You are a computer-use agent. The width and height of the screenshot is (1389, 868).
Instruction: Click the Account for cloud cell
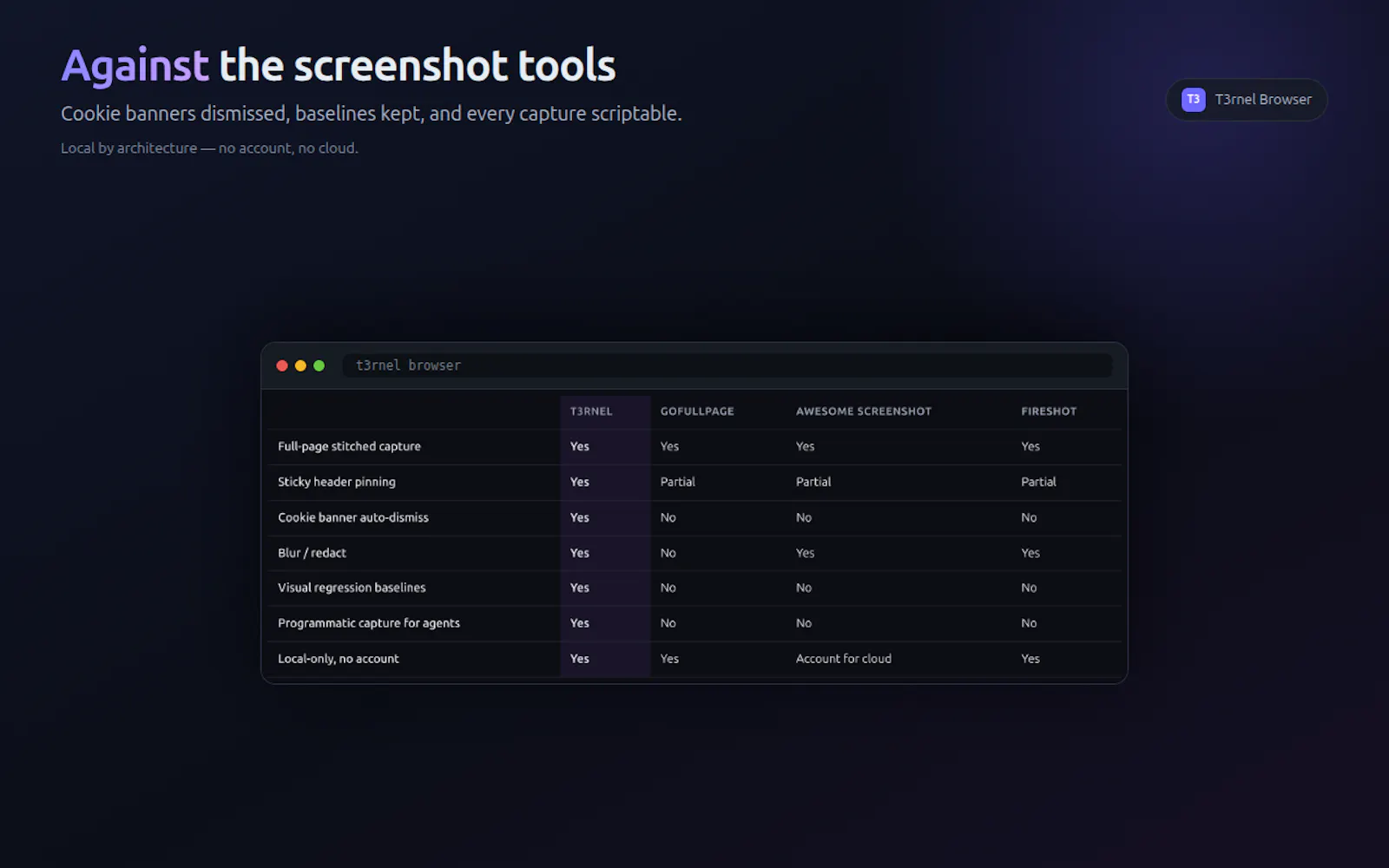click(844, 659)
